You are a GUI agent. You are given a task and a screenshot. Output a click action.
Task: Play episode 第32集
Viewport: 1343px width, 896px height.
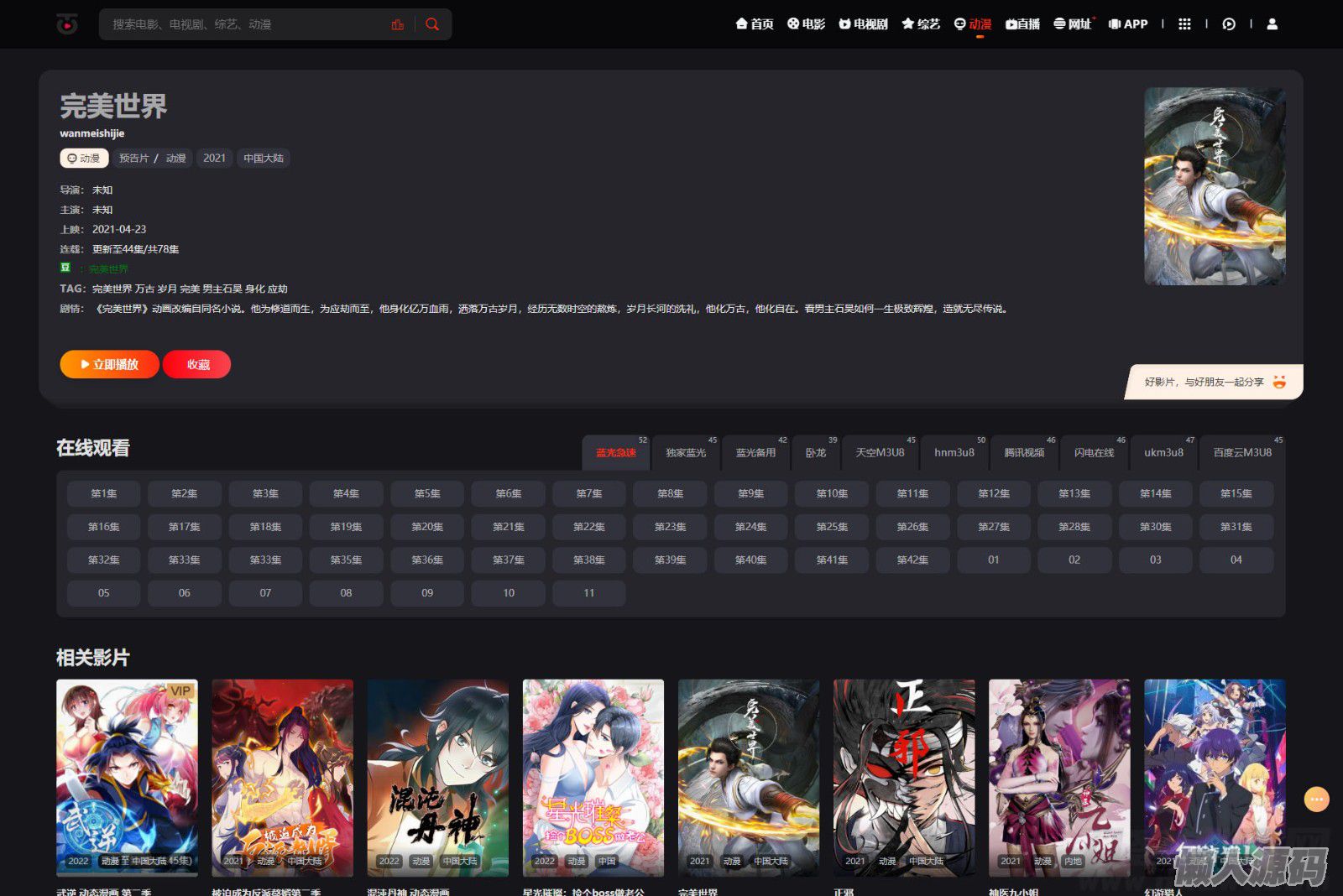click(104, 560)
